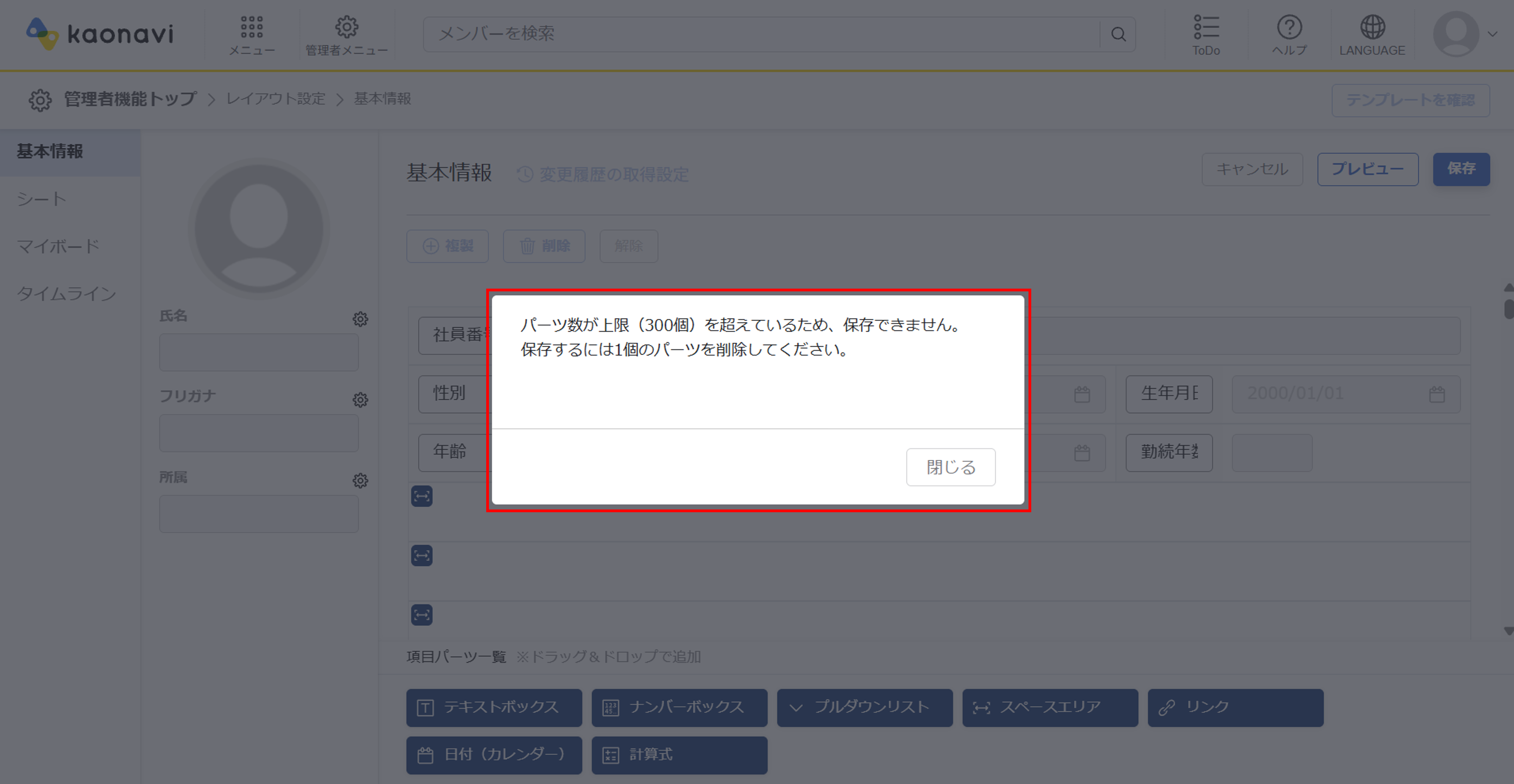
Task: Select the 年齢 label part
Action: pos(453,452)
